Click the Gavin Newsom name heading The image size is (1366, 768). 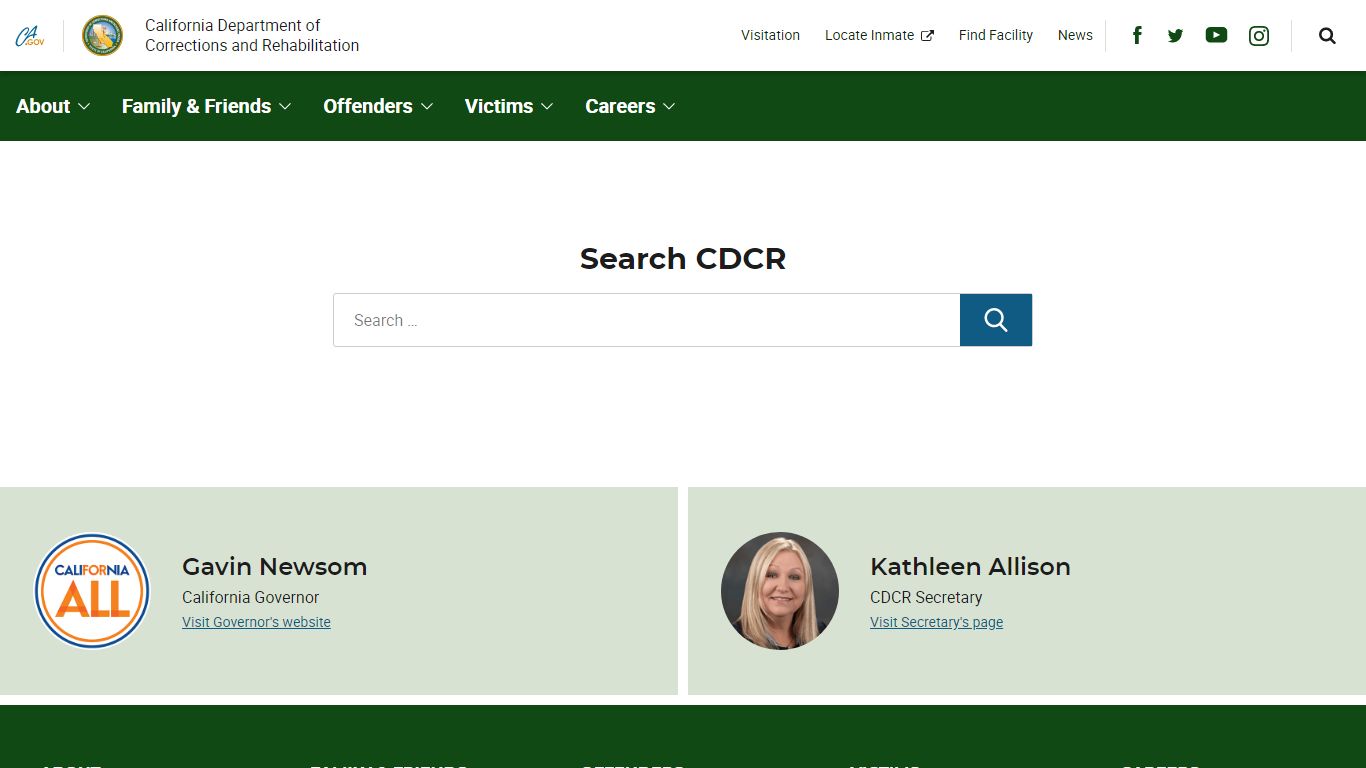(274, 566)
